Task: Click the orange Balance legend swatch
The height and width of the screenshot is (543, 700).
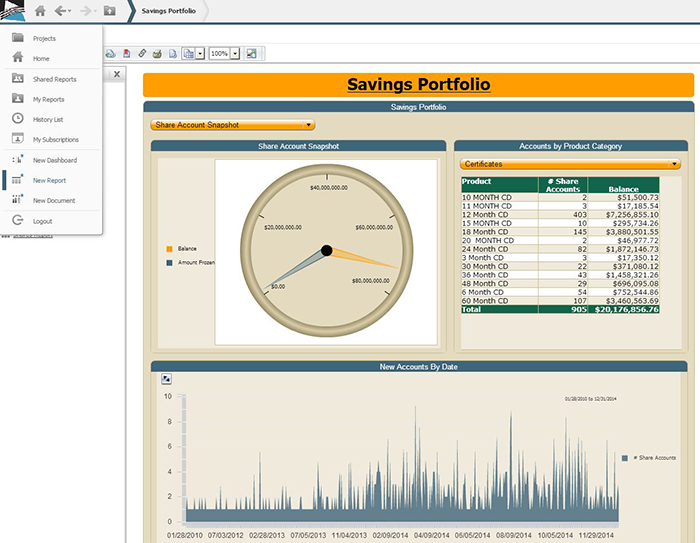Action: [169, 247]
